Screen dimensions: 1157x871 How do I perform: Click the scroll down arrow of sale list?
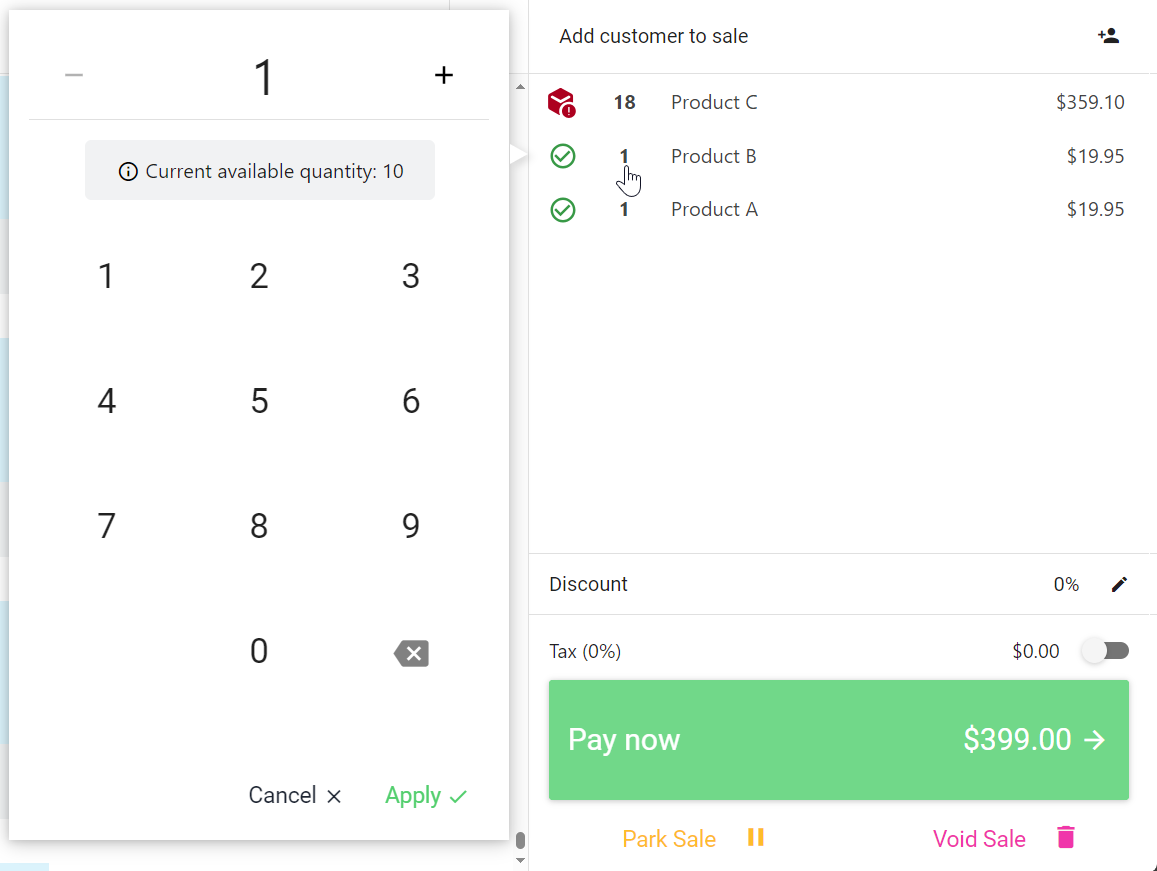[520, 860]
